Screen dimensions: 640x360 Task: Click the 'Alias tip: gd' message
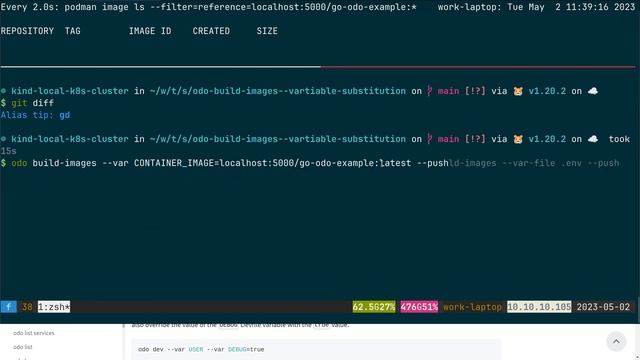tap(35, 115)
